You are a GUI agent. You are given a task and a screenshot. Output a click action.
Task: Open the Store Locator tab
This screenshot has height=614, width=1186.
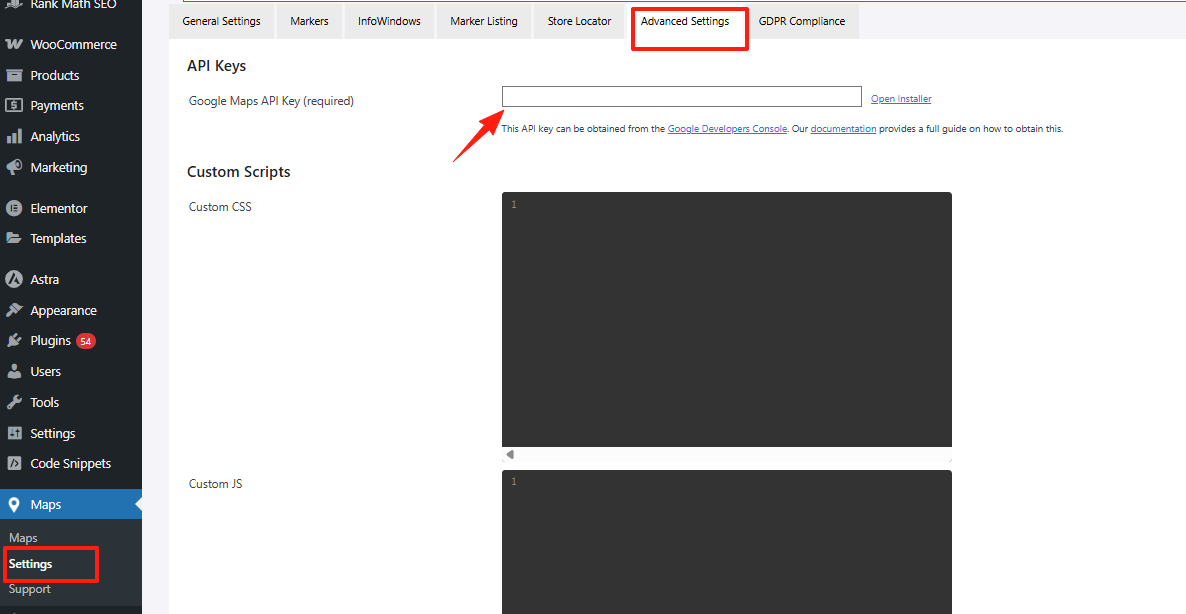(579, 20)
